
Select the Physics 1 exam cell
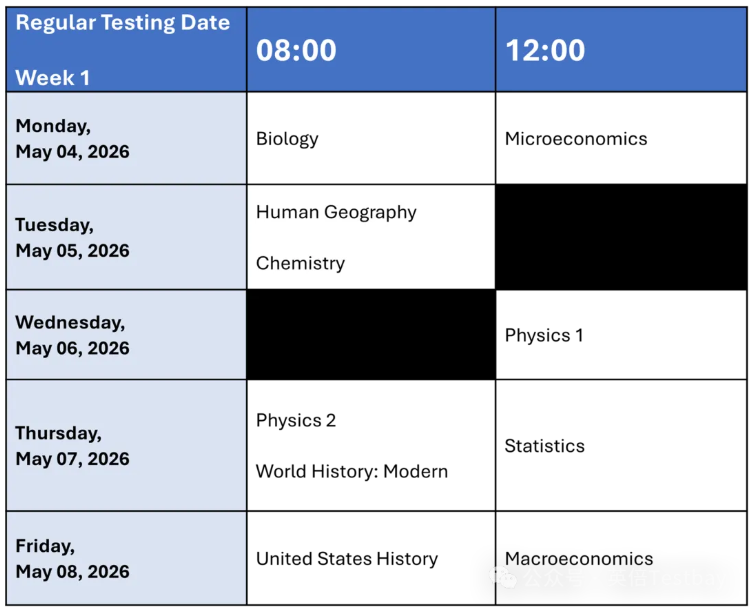point(544,335)
